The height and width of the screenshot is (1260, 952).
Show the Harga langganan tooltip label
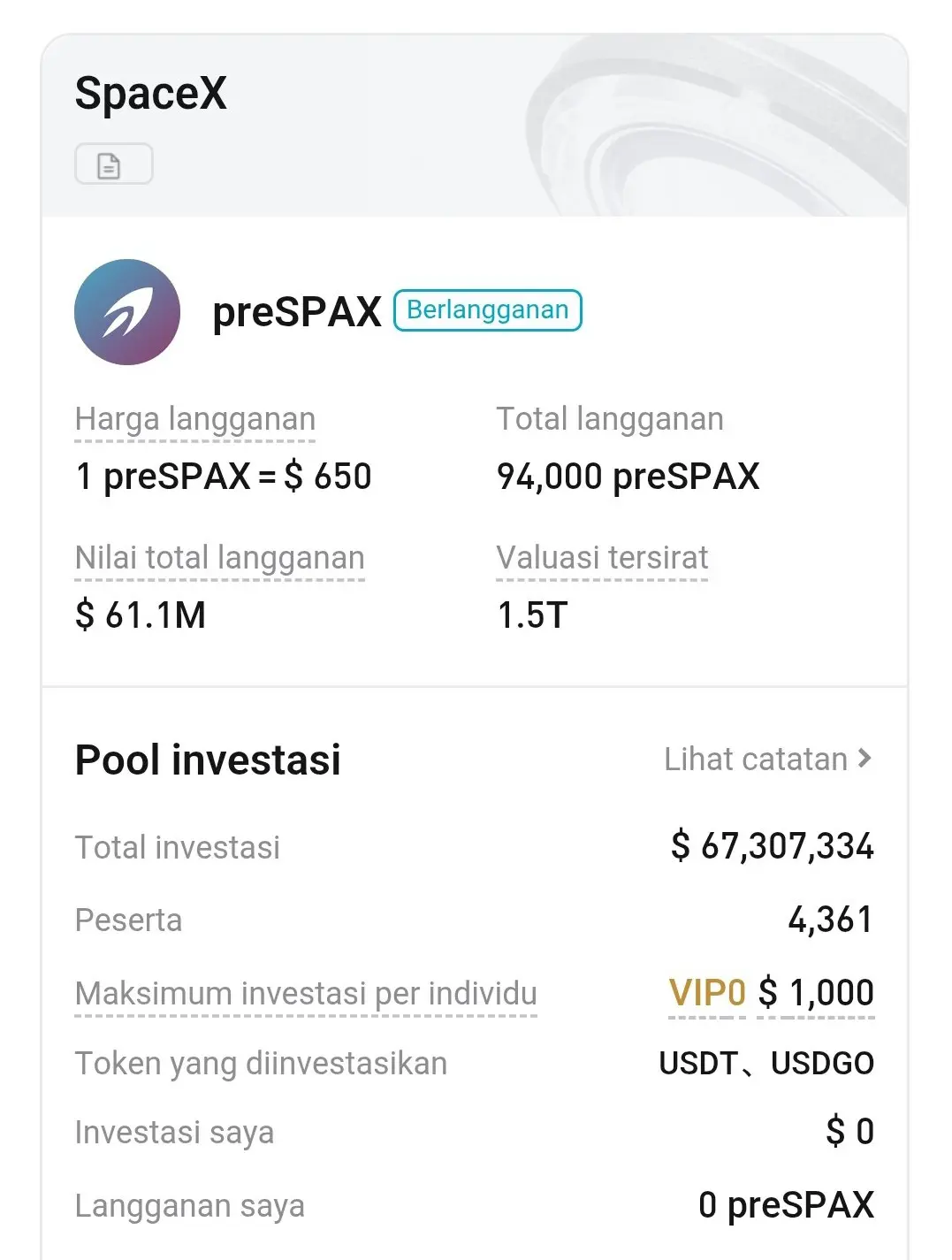(x=194, y=419)
